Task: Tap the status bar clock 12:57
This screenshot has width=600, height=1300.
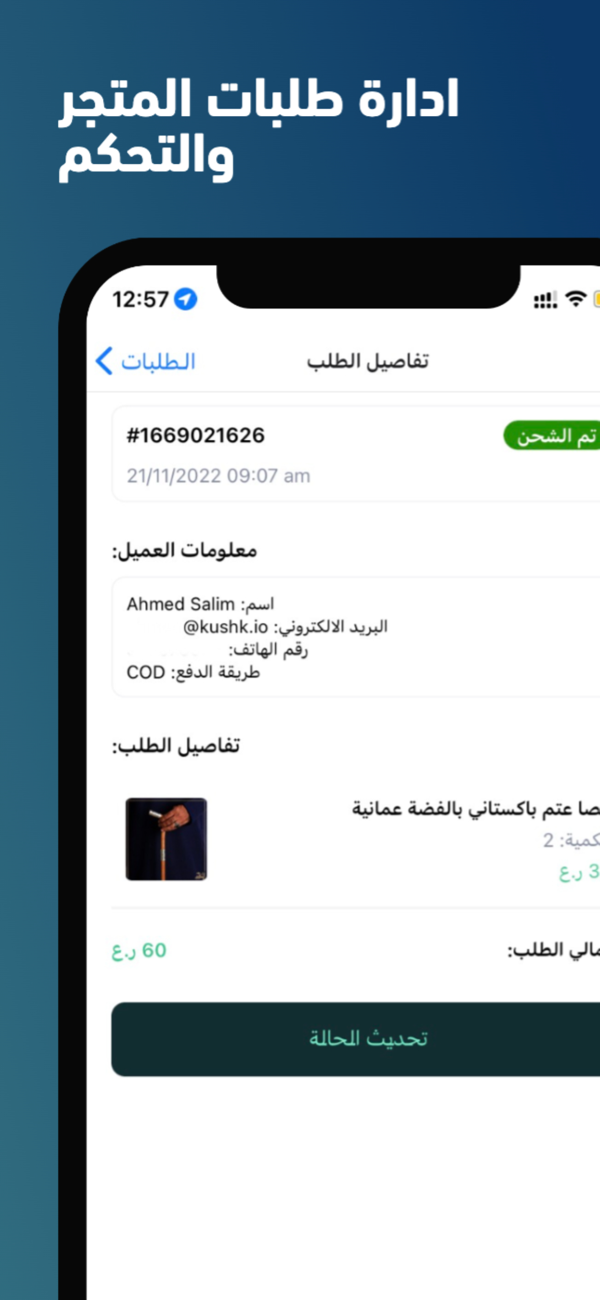Action: (x=140, y=299)
